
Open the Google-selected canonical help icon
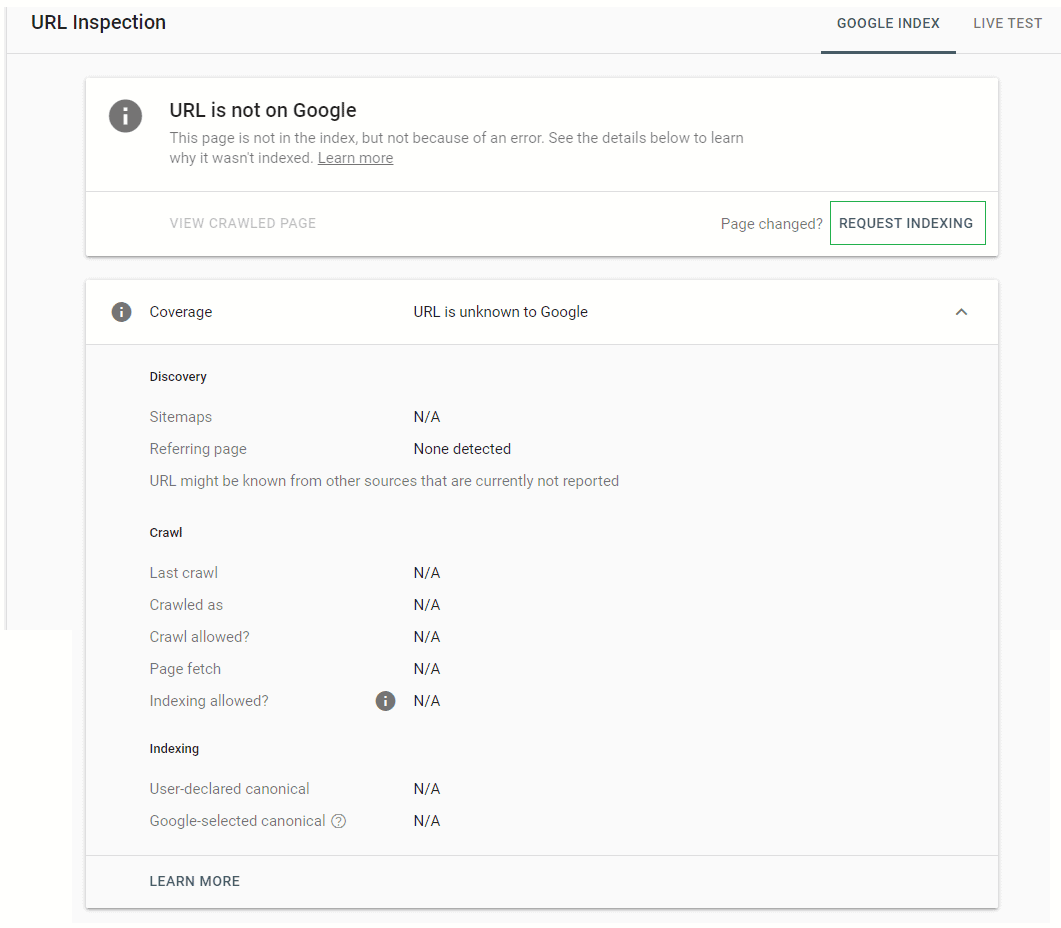click(338, 821)
